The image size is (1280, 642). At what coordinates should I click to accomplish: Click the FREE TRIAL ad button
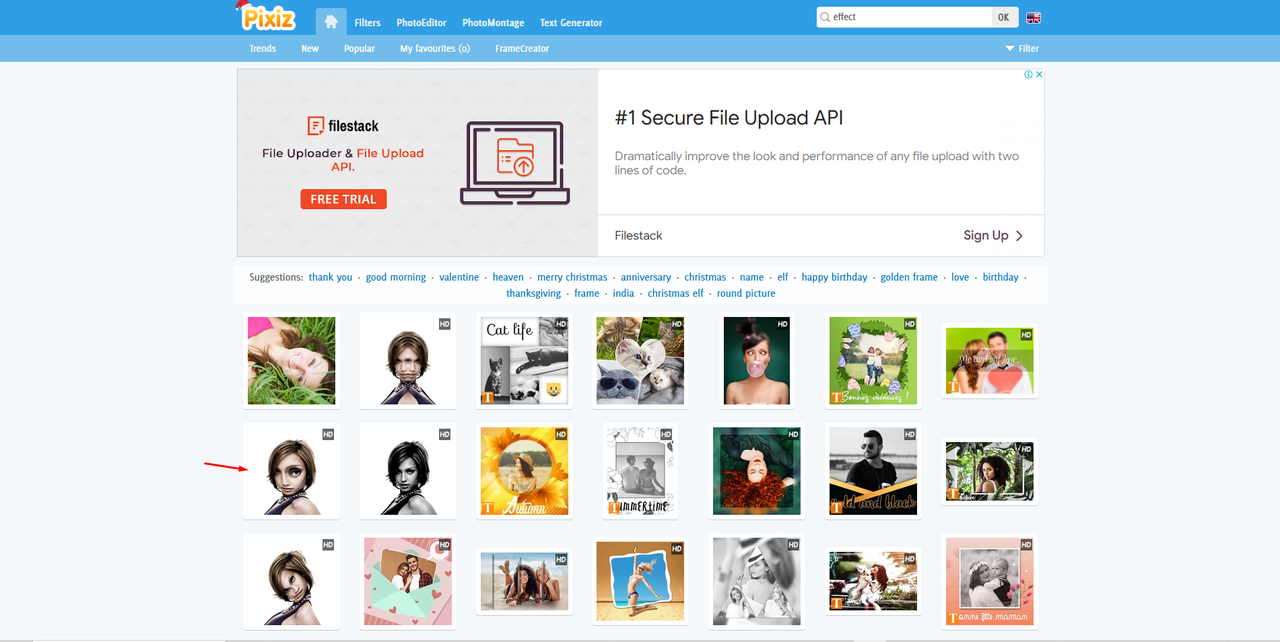pyautogui.click(x=343, y=199)
